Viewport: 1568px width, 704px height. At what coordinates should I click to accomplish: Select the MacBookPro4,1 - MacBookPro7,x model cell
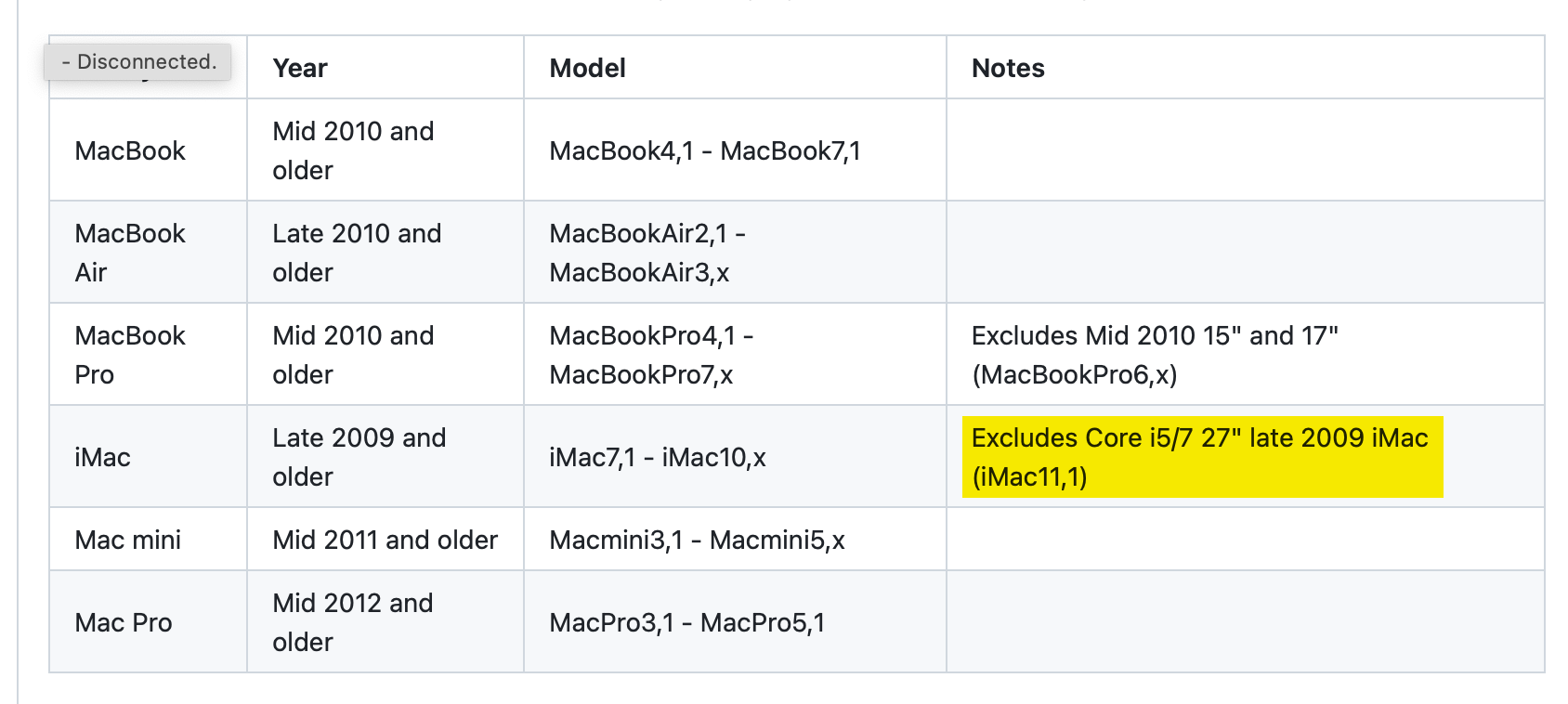point(651,355)
